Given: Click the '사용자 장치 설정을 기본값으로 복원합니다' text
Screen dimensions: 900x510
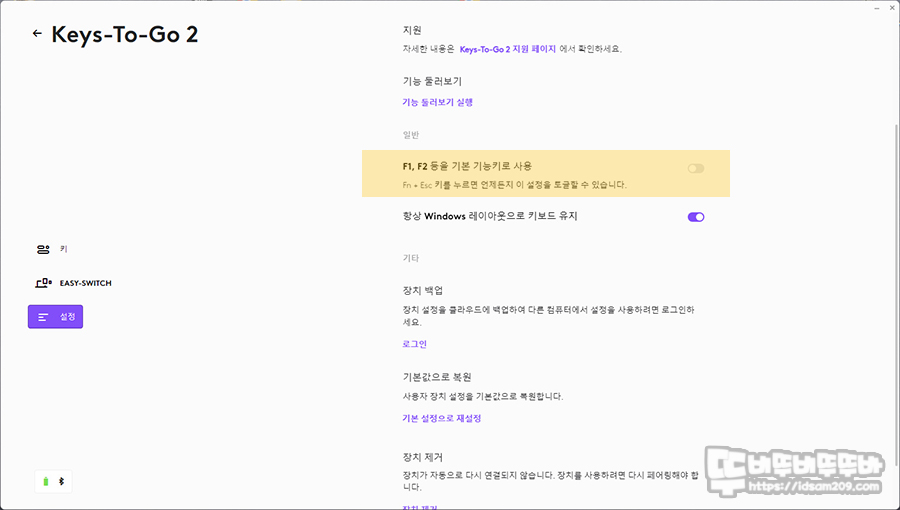Looking at the screenshot, I should tap(483, 396).
